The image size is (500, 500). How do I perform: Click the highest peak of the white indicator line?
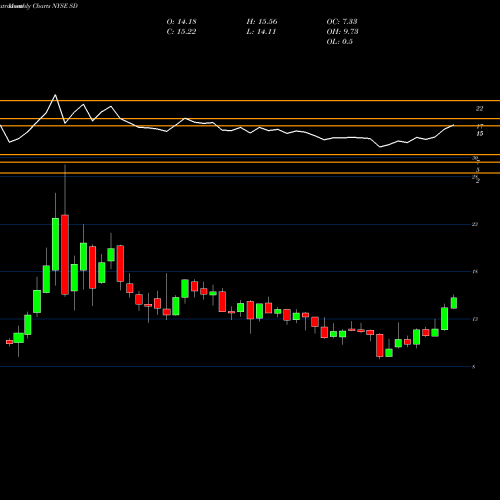[55, 95]
